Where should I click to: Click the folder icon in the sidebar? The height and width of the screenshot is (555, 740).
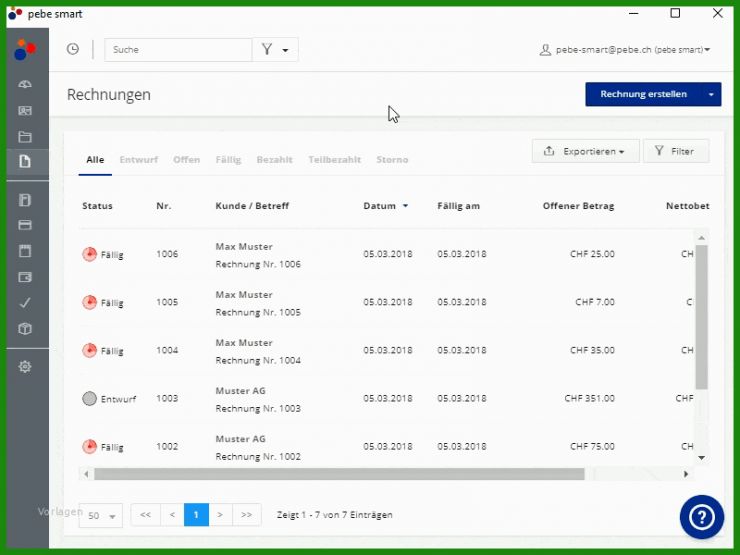tap(25, 137)
